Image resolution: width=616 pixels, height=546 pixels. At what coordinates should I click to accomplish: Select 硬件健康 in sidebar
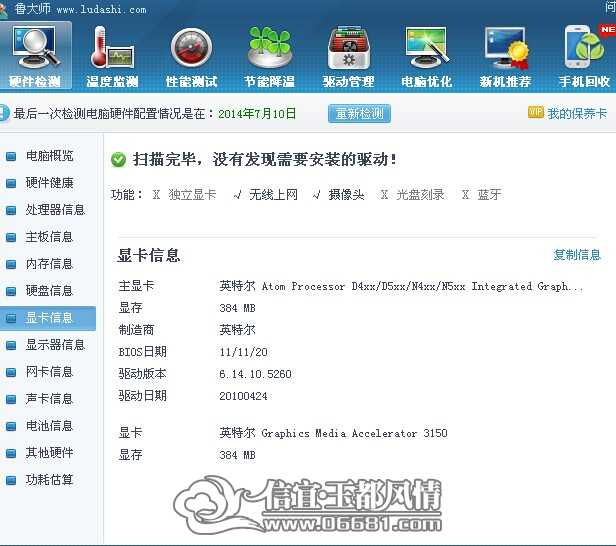click(x=49, y=183)
